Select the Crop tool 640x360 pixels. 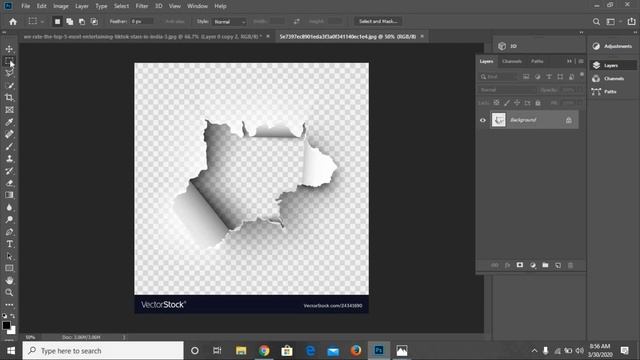click(x=9, y=98)
